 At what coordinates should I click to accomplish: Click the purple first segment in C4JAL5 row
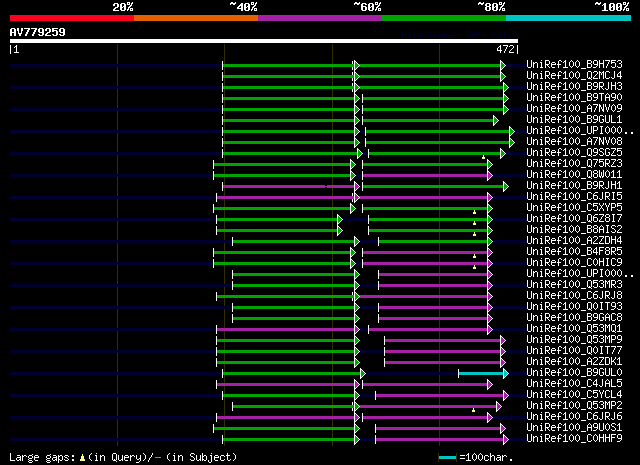click(288, 385)
